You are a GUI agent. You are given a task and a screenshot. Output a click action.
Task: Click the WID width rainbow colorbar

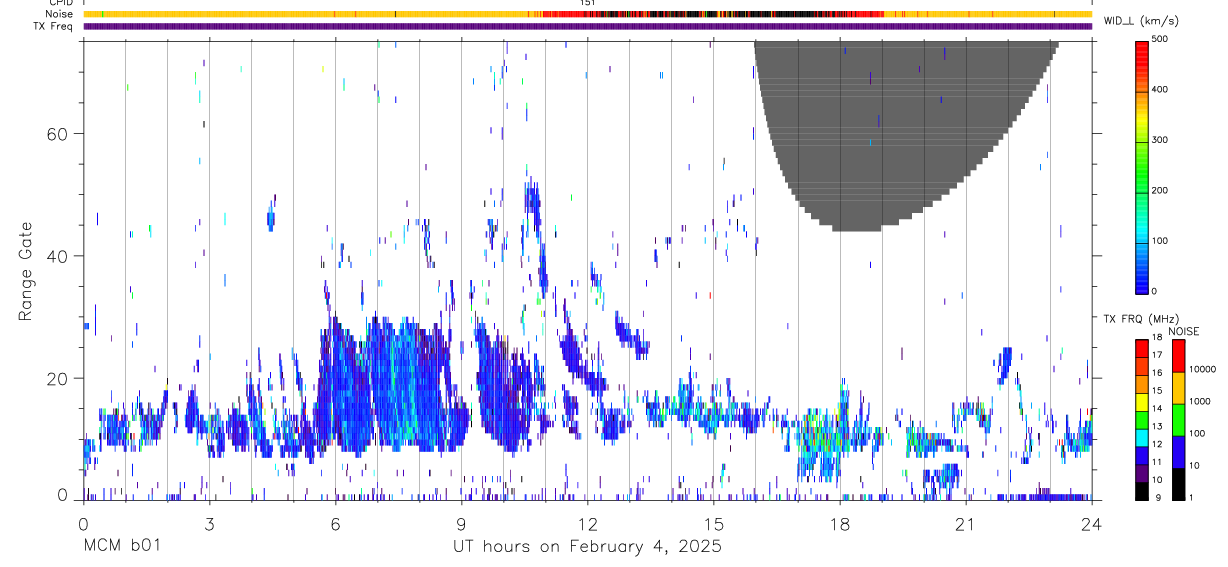1141,166
